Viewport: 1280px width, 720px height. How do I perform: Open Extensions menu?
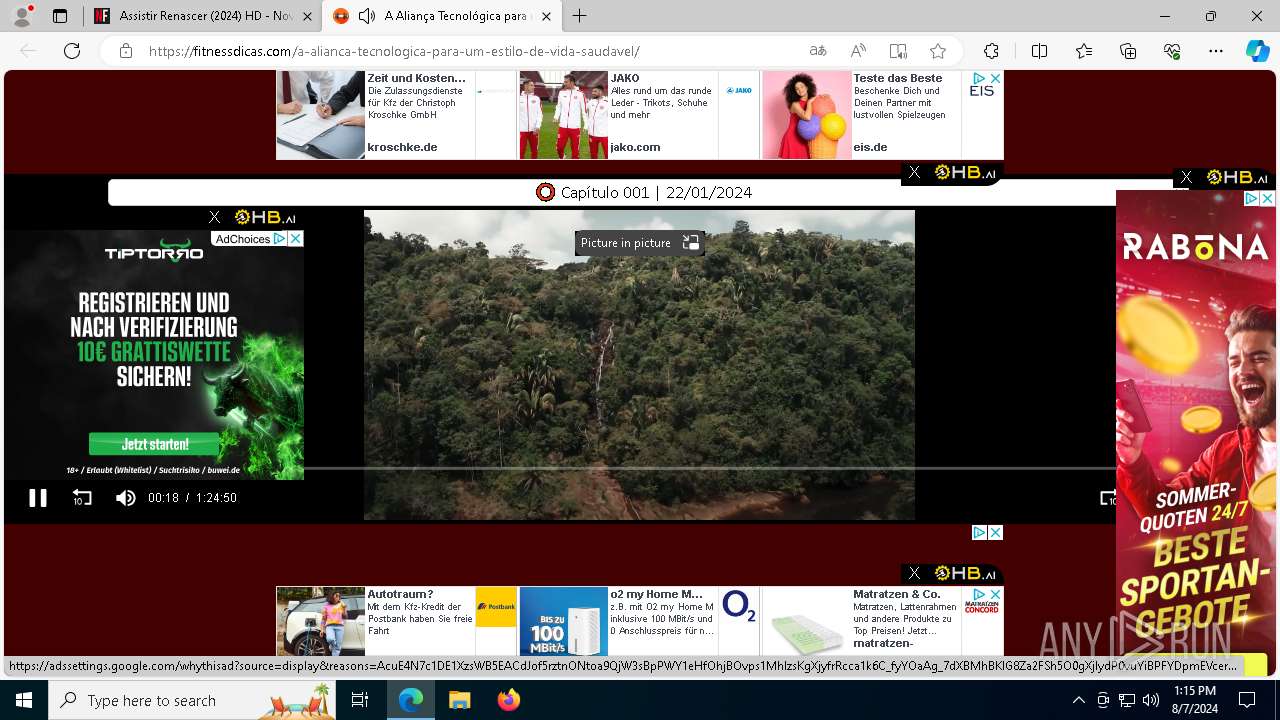click(991, 51)
